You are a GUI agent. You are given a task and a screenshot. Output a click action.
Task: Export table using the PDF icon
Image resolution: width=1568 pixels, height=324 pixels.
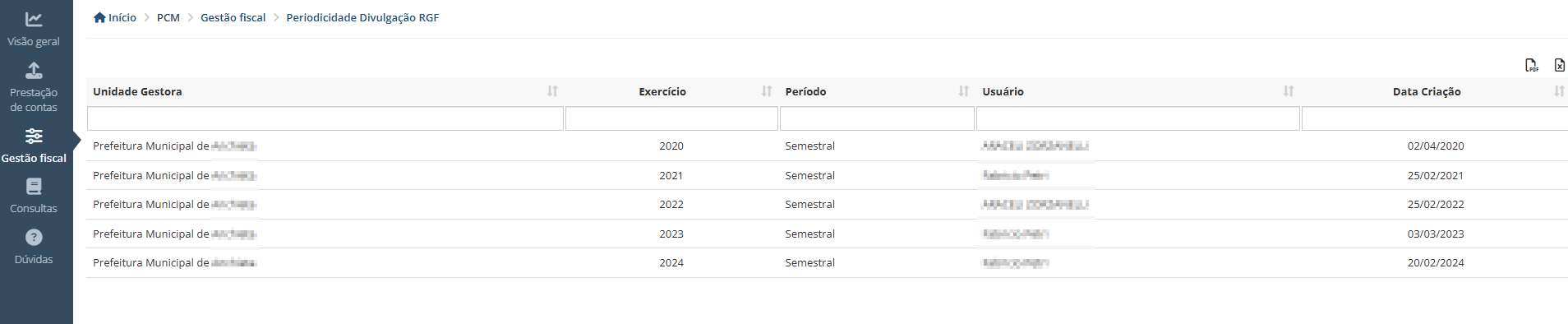[x=1532, y=66]
